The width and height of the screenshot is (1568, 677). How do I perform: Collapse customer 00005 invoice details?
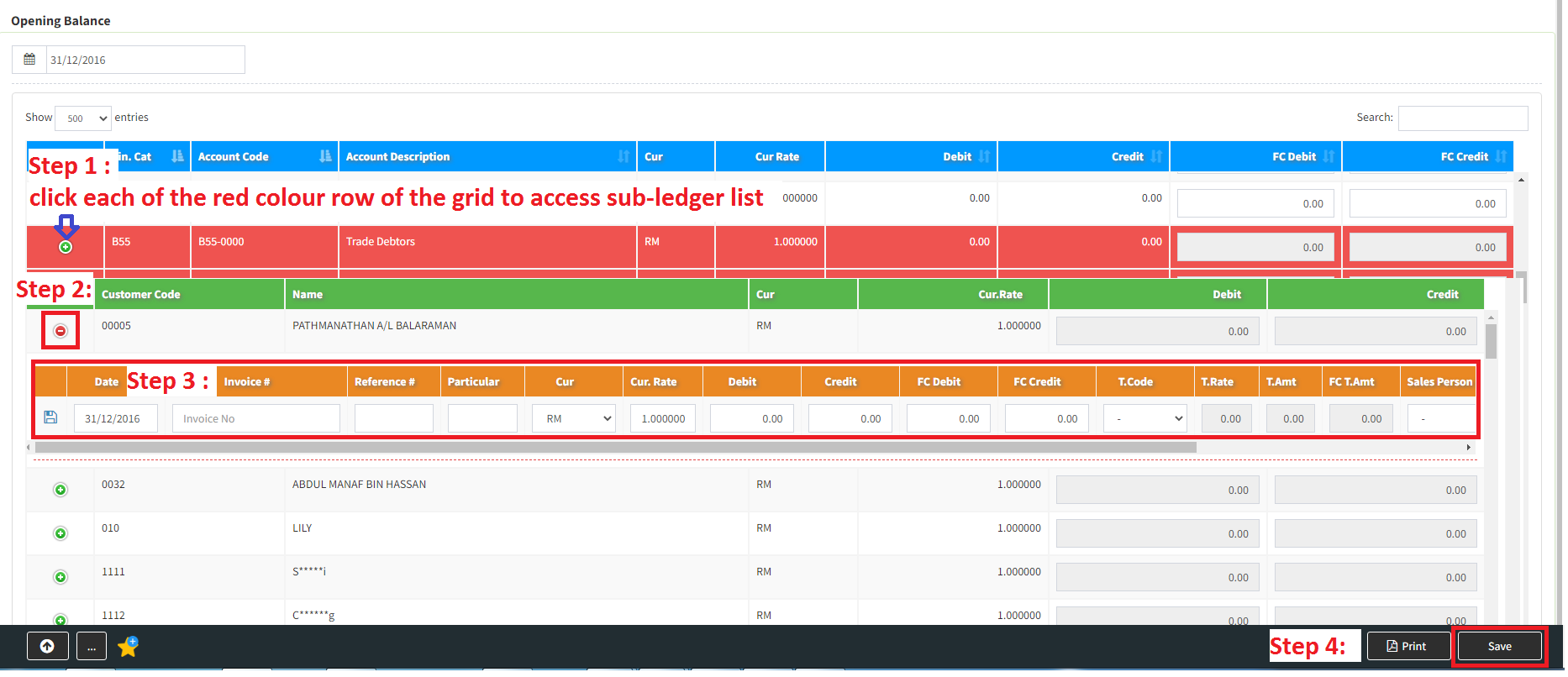tap(61, 331)
